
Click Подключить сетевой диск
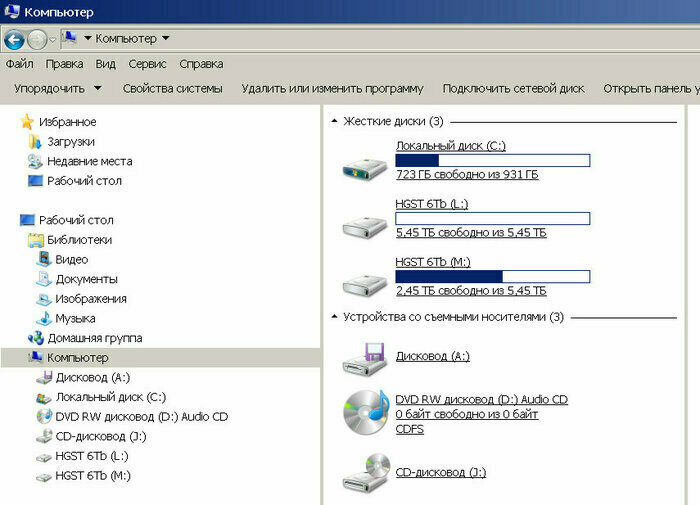pyautogui.click(x=513, y=88)
